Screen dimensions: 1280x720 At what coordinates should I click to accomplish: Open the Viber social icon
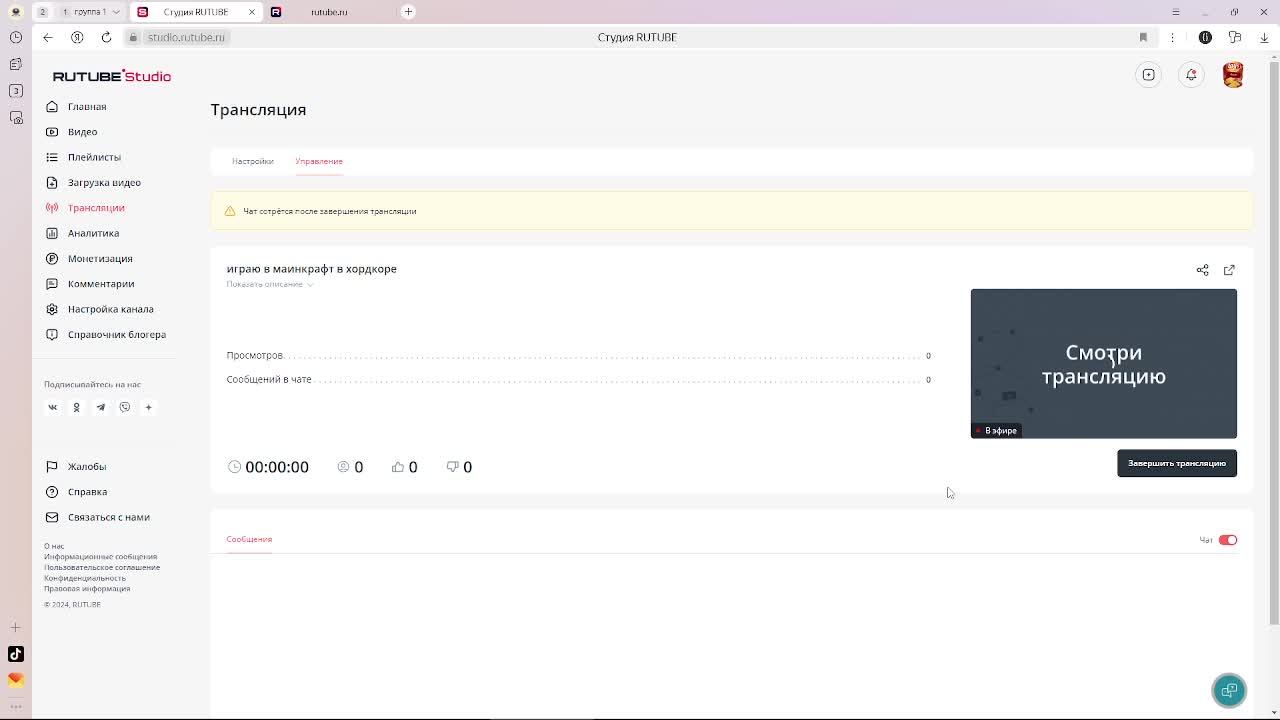124,407
